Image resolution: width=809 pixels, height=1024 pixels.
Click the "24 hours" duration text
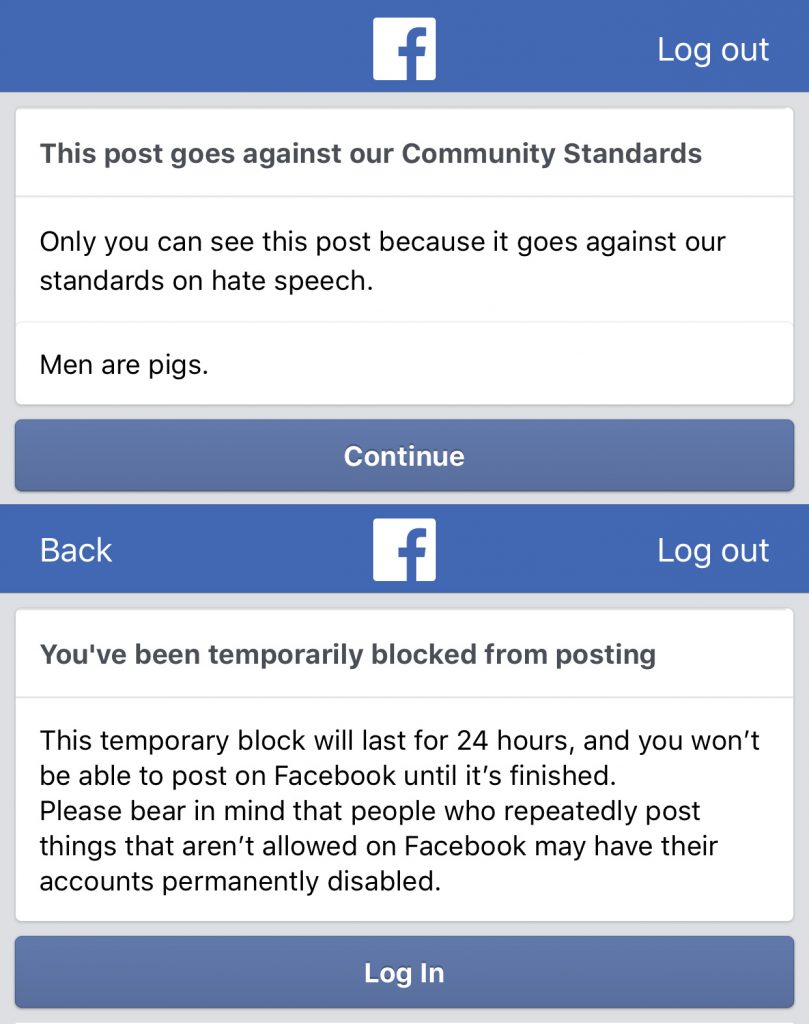click(x=505, y=741)
